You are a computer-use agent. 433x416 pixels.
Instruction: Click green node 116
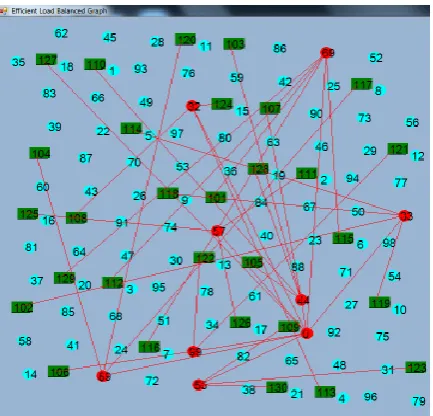[149, 347]
